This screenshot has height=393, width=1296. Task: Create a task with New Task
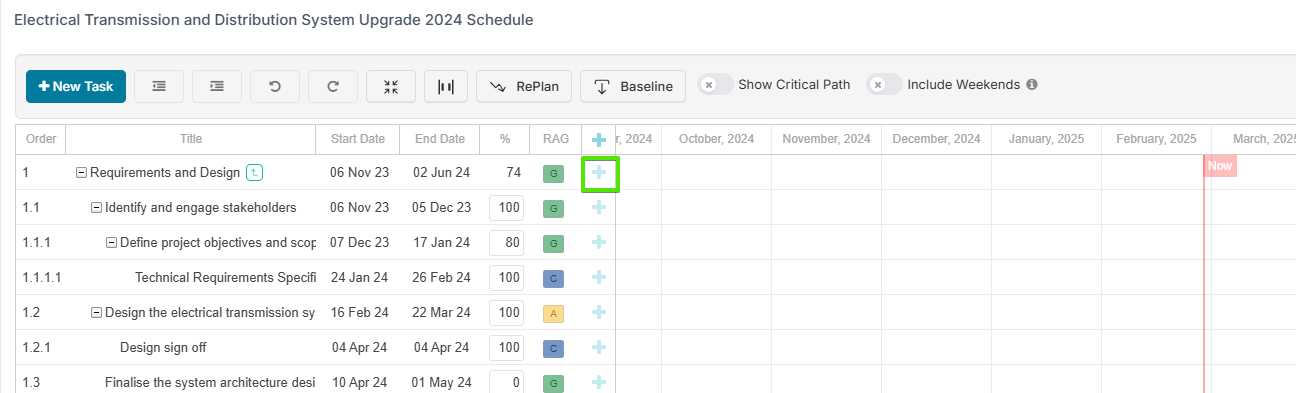coord(76,87)
